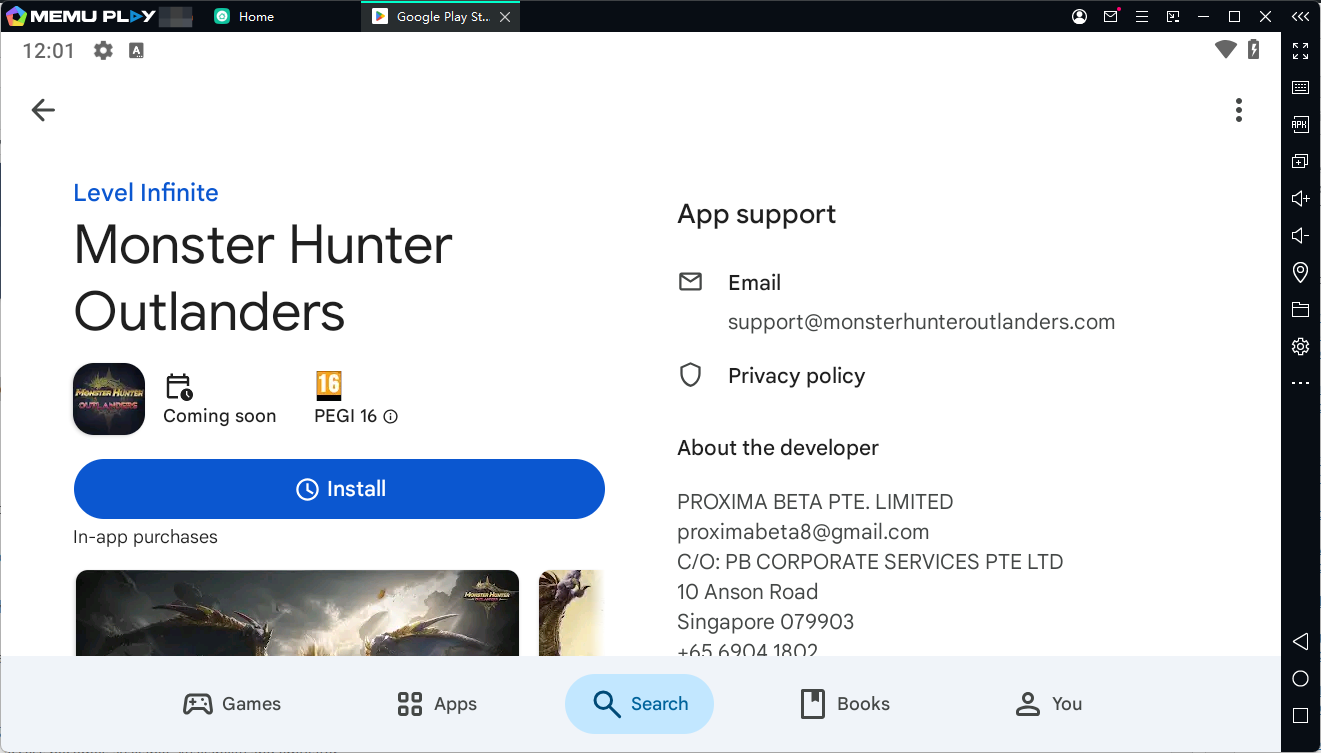This screenshot has width=1321, height=753.
Task: Collapse the MEmu sidebar with double chevron
Action: tap(1299, 16)
